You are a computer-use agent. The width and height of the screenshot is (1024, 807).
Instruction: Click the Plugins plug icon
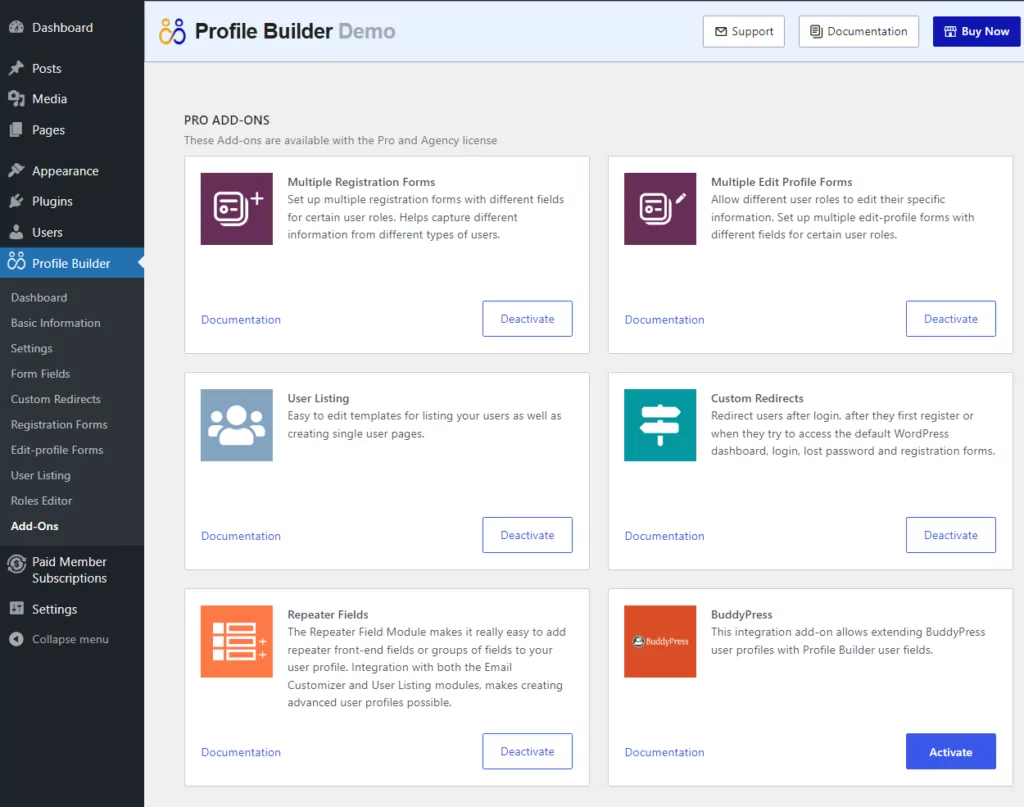coord(16,201)
